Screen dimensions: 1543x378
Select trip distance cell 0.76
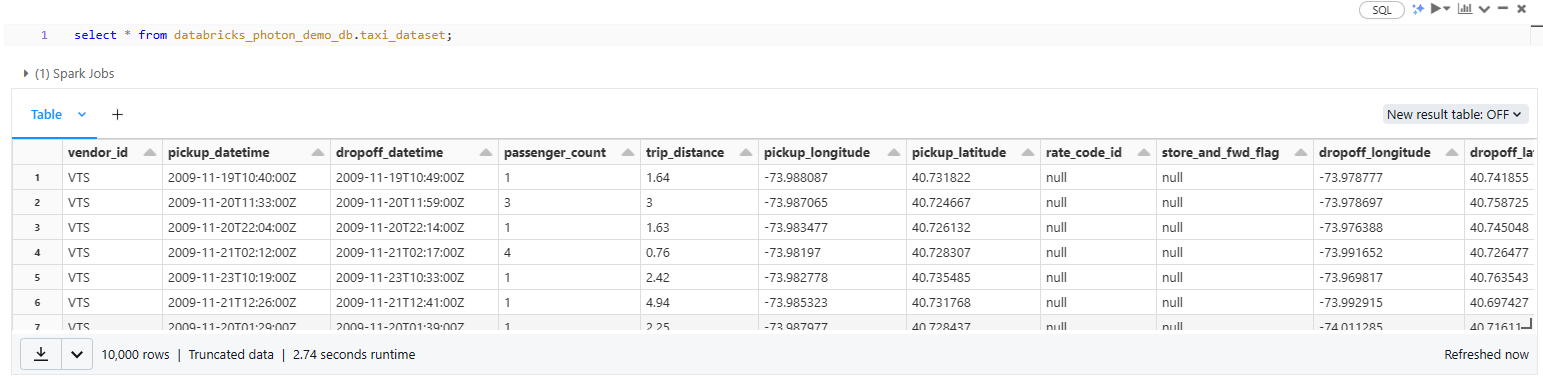pos(698,252)
